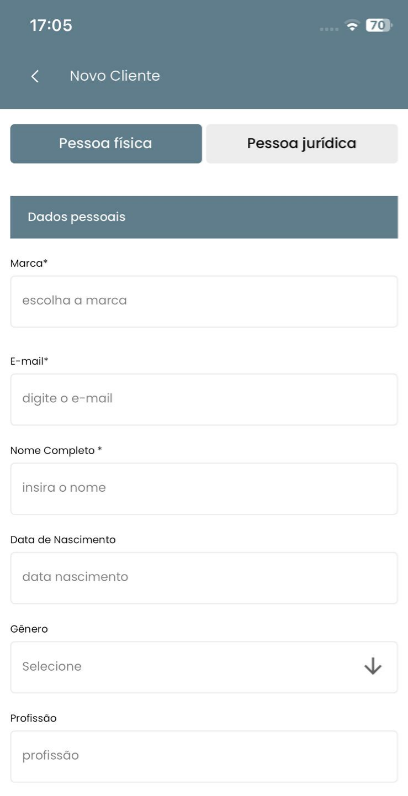Tap the Novo Cliente page title
Screen dimensions: 408x796
pos(115,76)
